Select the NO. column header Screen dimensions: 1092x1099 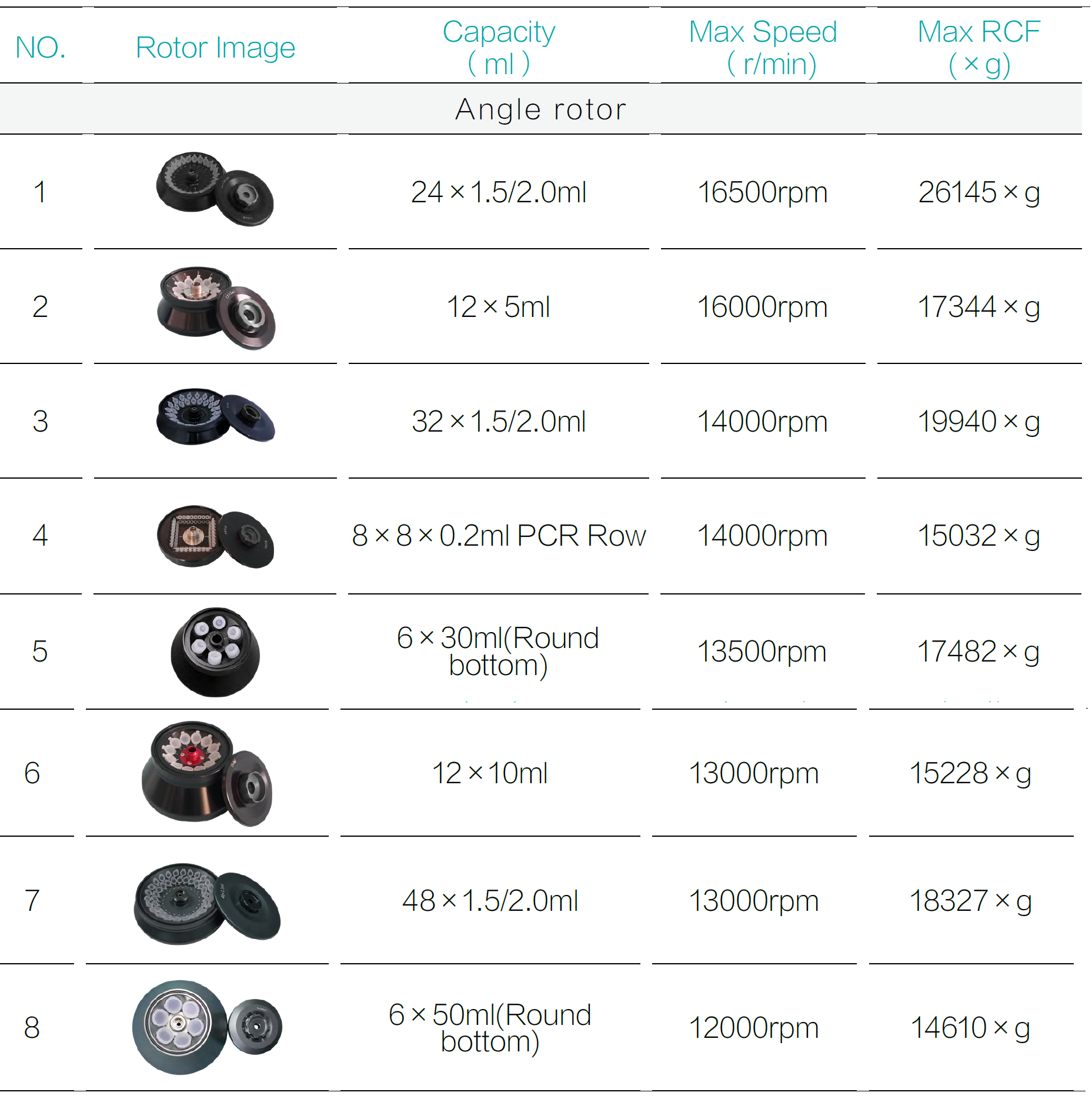(41, 48)
